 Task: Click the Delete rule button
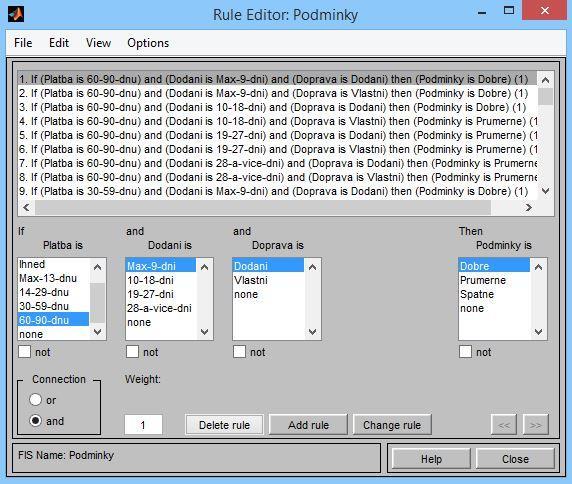coord(224,425)
